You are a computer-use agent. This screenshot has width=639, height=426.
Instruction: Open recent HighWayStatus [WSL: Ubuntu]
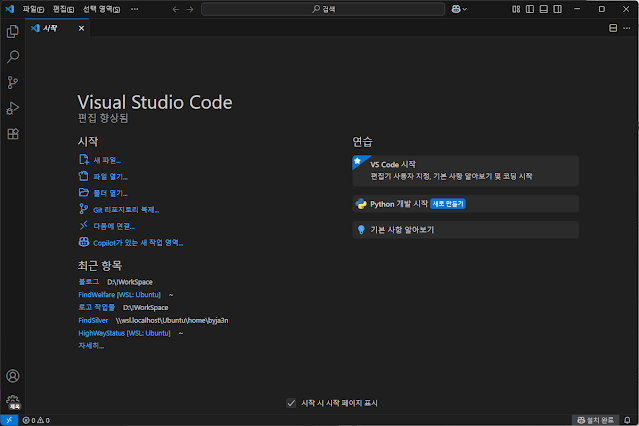pos(124,333)
